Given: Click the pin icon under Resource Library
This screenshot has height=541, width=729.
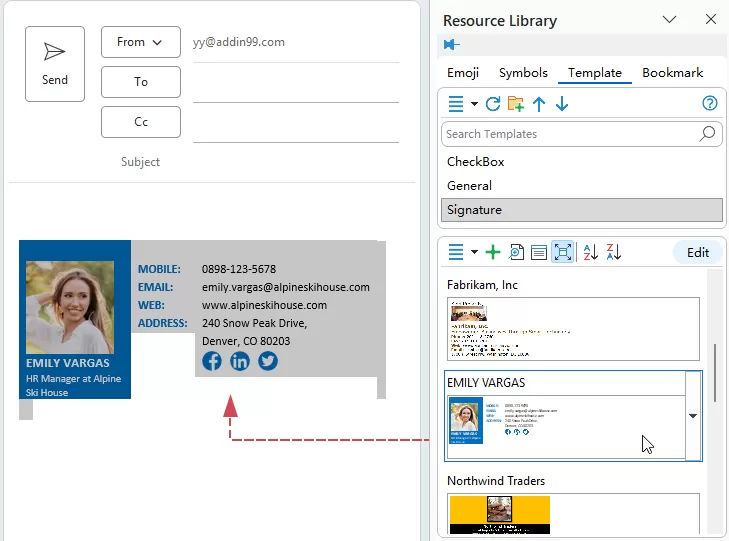Looking at the screenshot, I should [x=452, y=44].
